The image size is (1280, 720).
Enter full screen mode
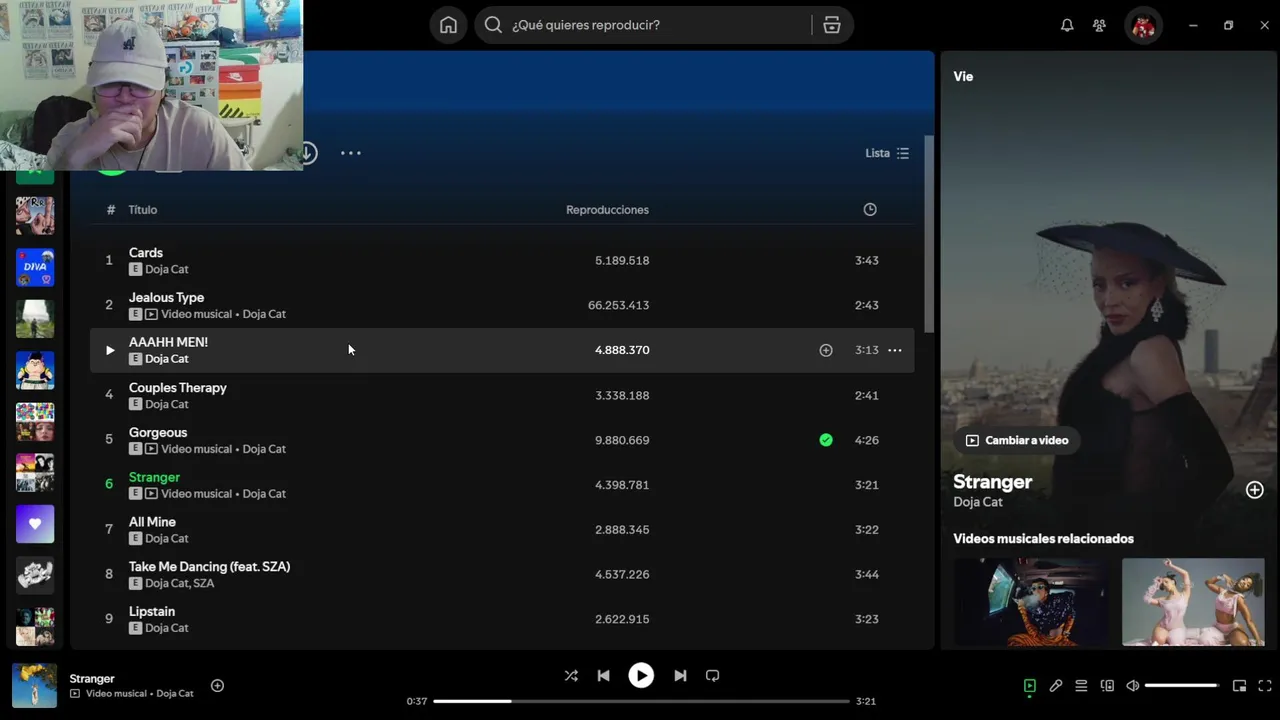(x=1264, y=686)
